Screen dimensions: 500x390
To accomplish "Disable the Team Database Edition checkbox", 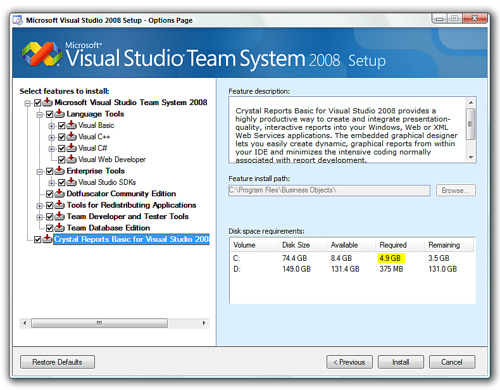I will coord(49,228).
